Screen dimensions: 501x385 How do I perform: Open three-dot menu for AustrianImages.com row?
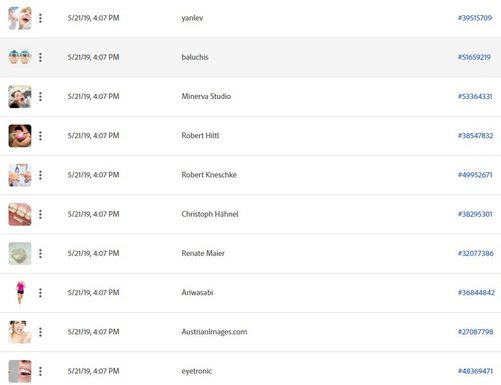(40, 332)
